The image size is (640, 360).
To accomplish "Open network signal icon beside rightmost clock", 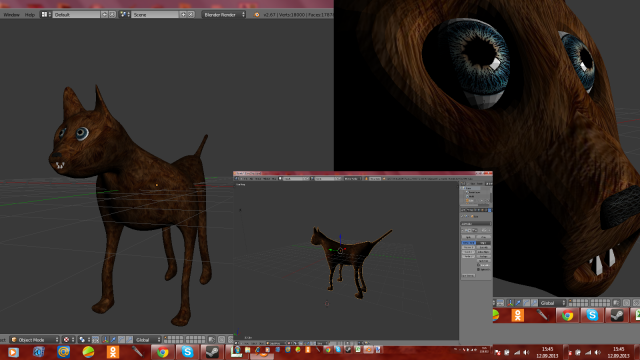I will click(588, 352).
